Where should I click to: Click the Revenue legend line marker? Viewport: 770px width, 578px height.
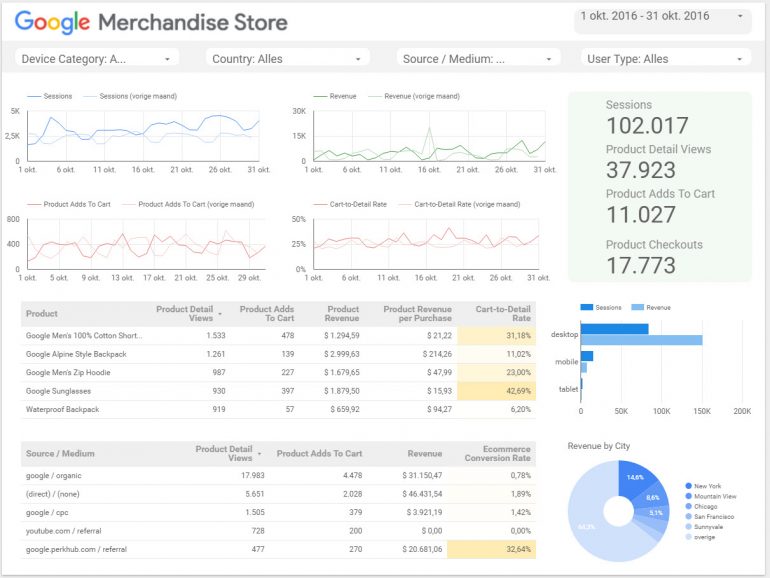(x=320, y=96)
